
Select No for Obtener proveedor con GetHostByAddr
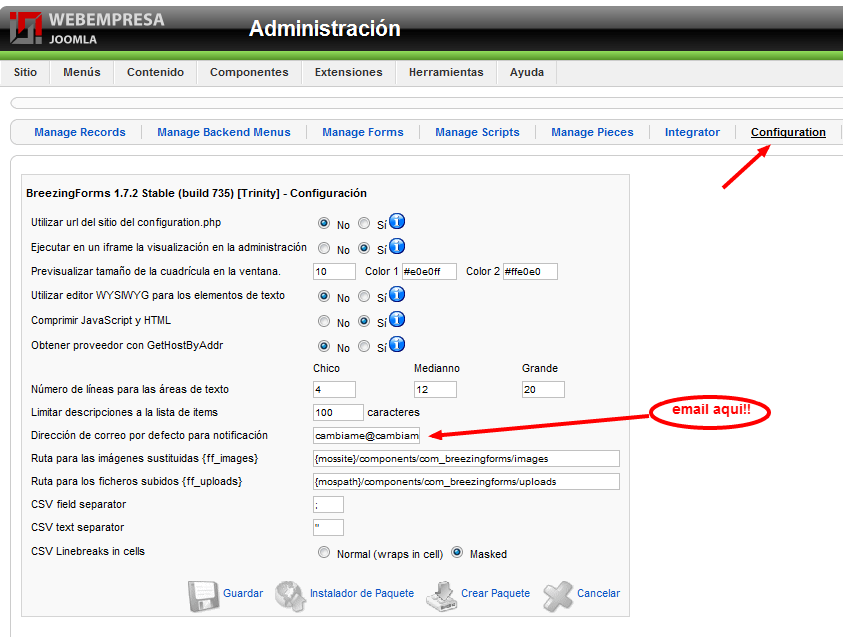324,346
